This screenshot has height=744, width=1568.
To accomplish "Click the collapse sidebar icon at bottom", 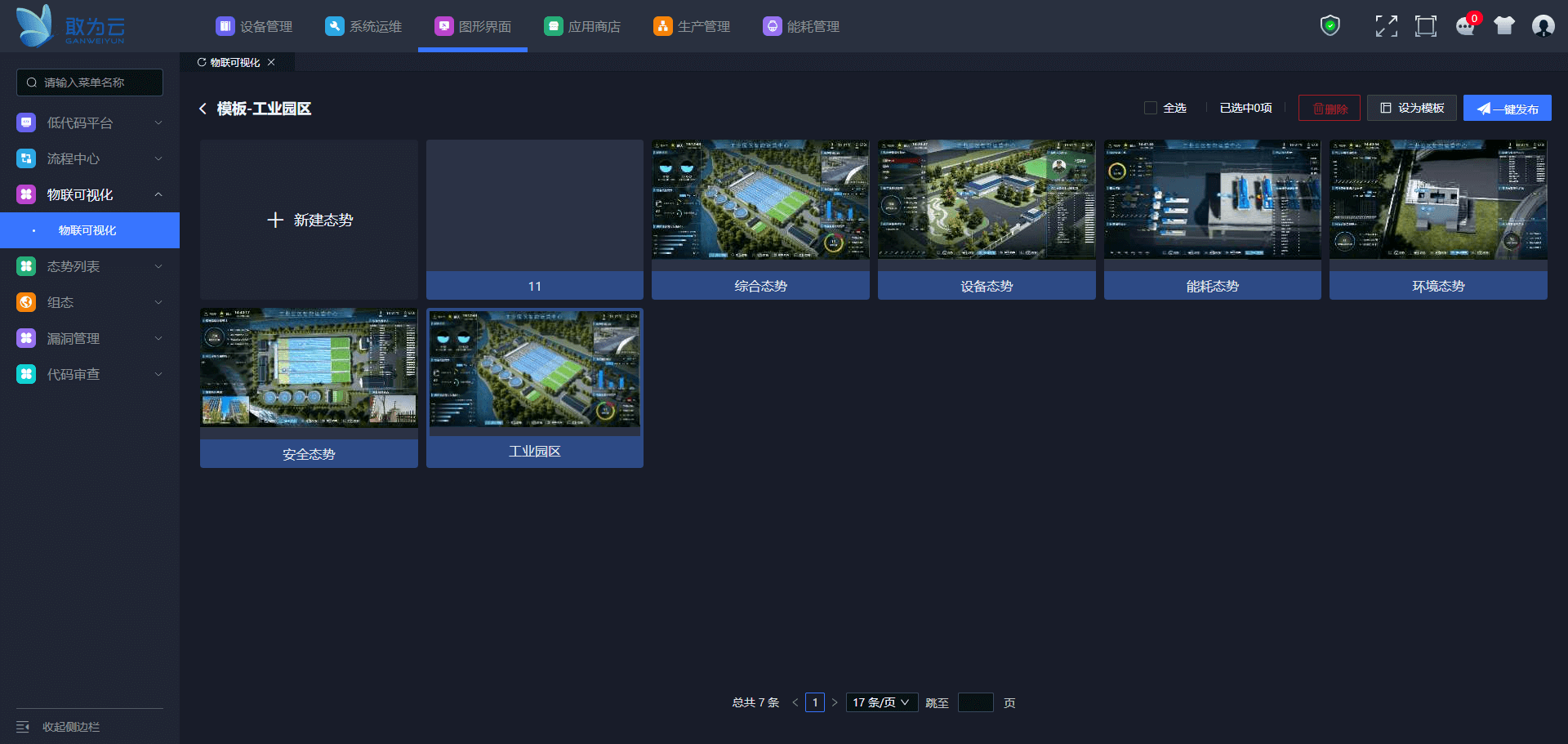I will pyautogui.click(x=23, y=727).
